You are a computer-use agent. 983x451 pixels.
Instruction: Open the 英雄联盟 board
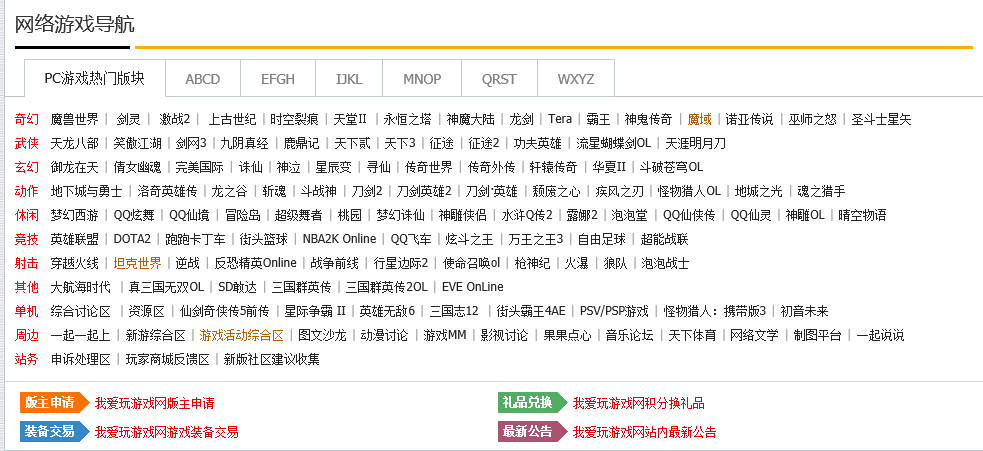(75, 239)
